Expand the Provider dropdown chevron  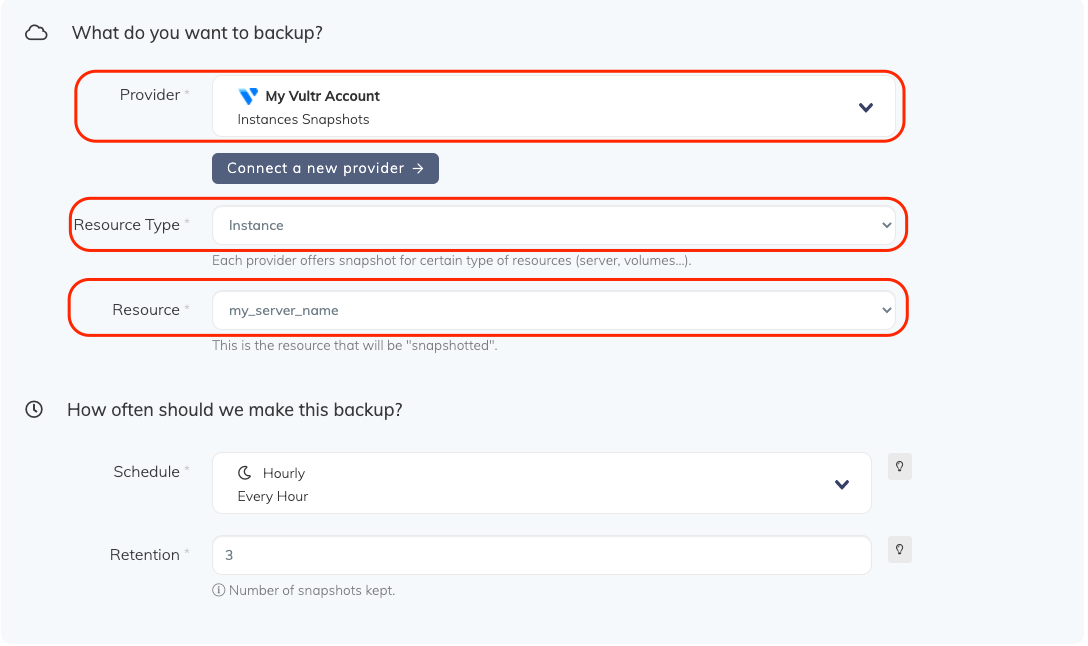click(866, 108)
